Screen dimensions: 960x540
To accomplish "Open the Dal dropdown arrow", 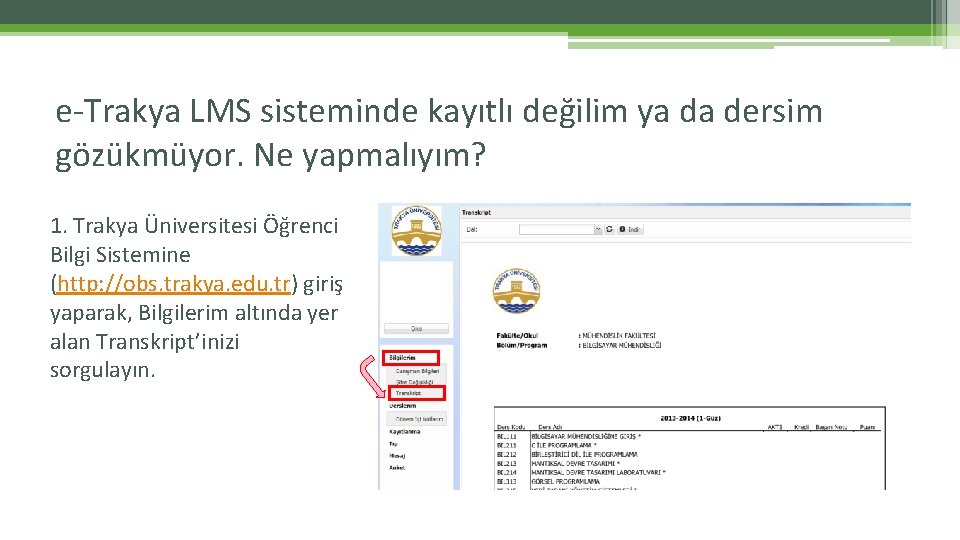I will (x=598, y=229).
